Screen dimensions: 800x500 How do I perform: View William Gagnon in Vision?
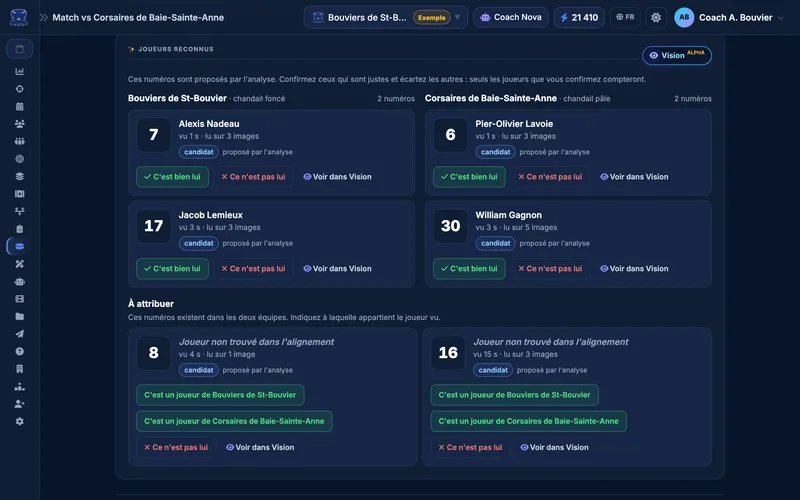[634, 268]
